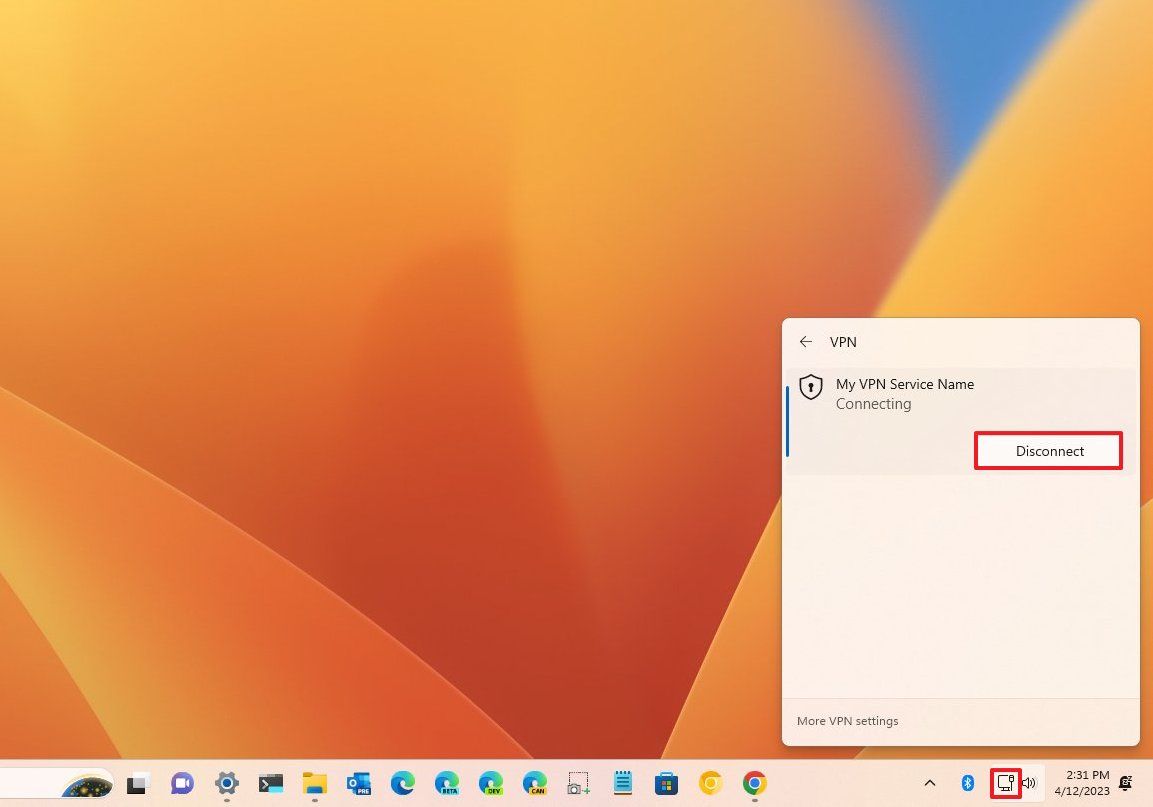Open Notepad from the taskbar

(622, 783)
